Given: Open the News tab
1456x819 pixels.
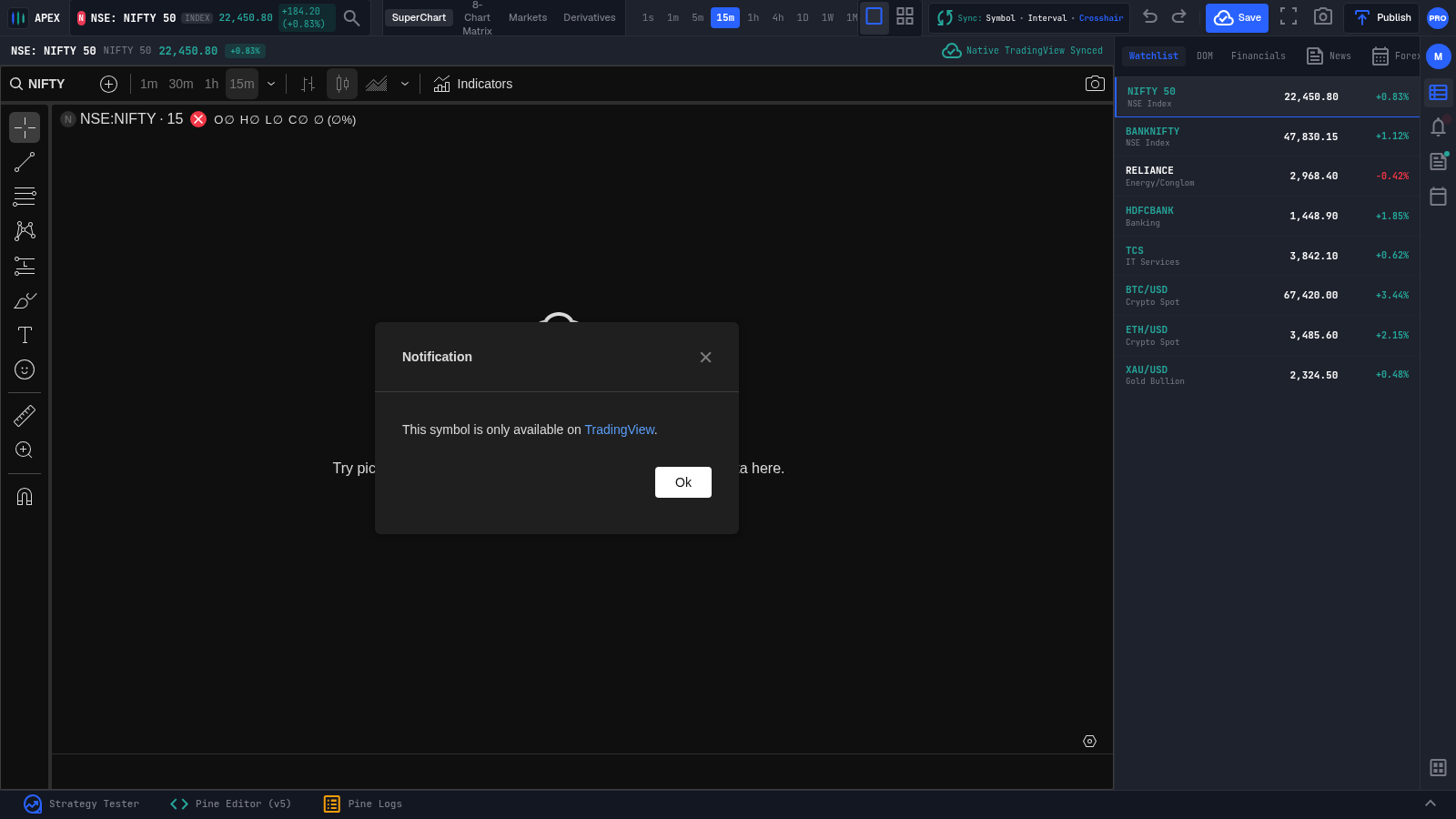Looking at the screenshot, I should pyautogui.click(x=1329, y=56).
